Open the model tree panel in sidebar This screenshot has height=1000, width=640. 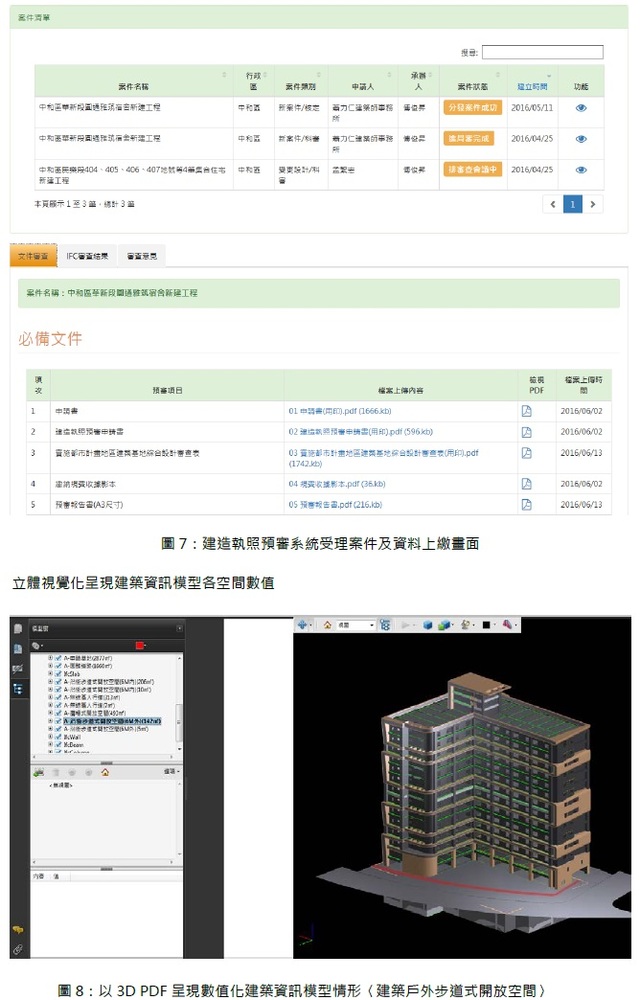(17, 689)
